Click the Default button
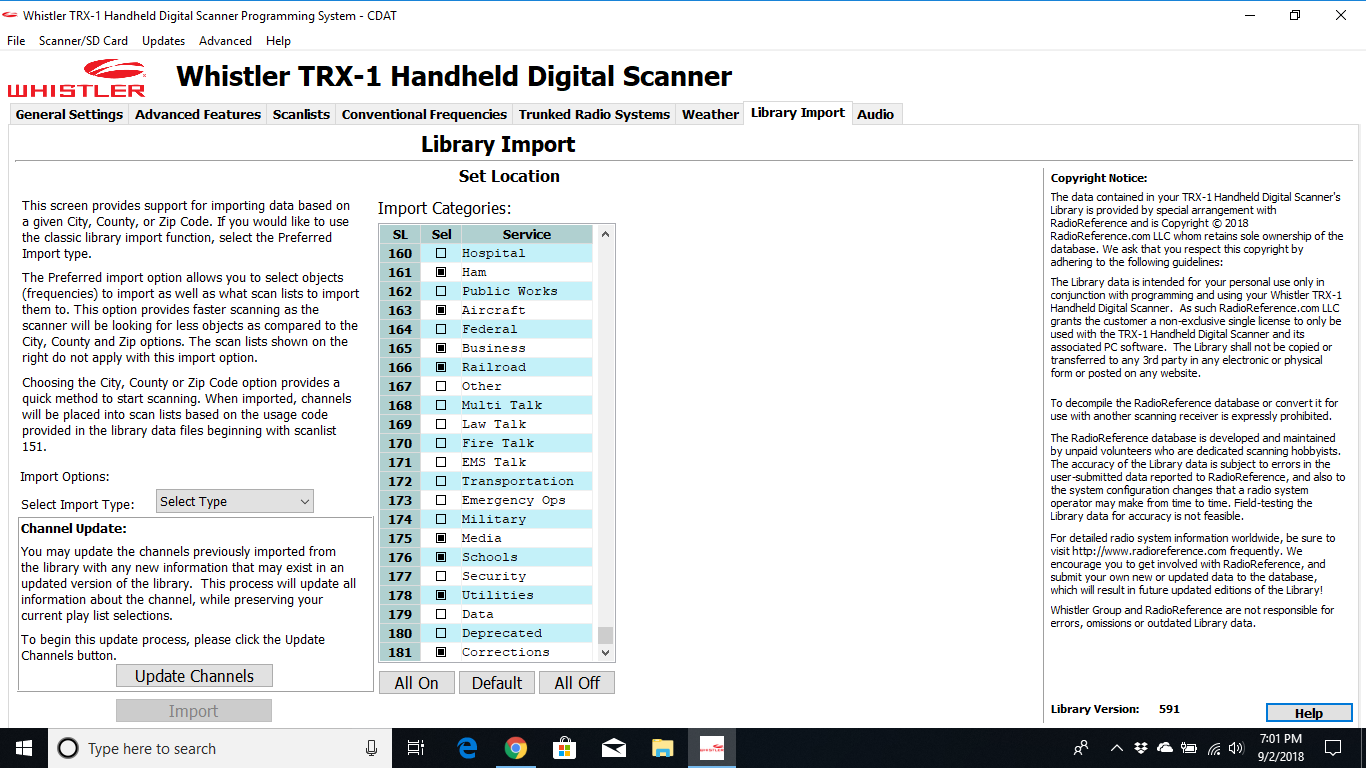 pos(497,683)
